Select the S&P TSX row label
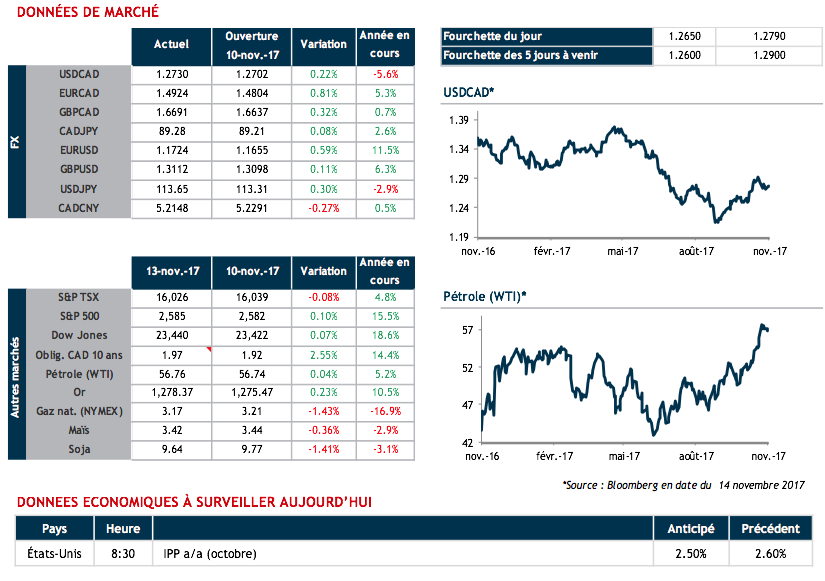This screenshot has height=581, width=825. 79,297
